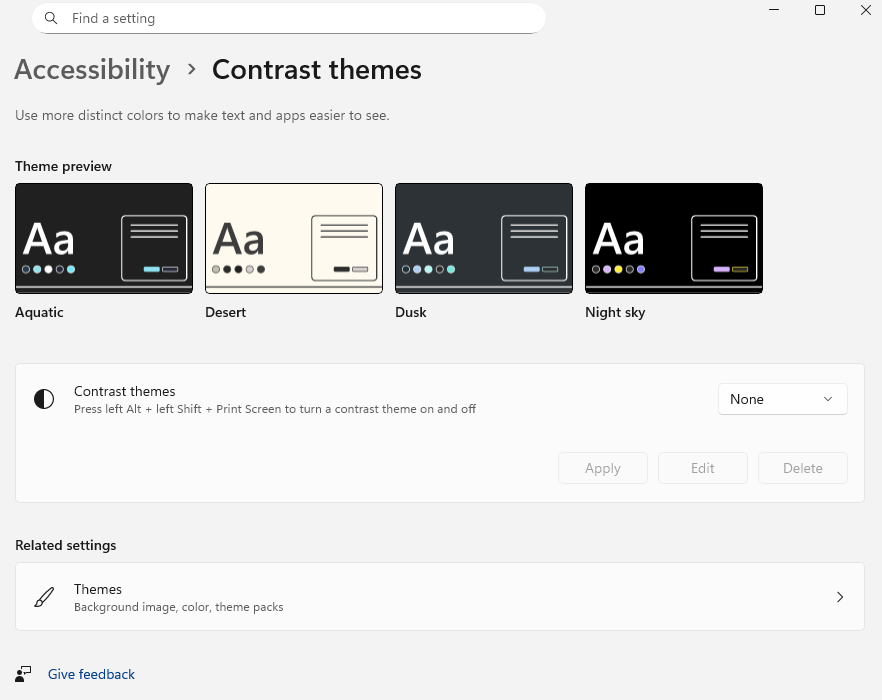882x700 pixels.
Task: Select the Aquatic theme preview
Action: coord(104,238)
